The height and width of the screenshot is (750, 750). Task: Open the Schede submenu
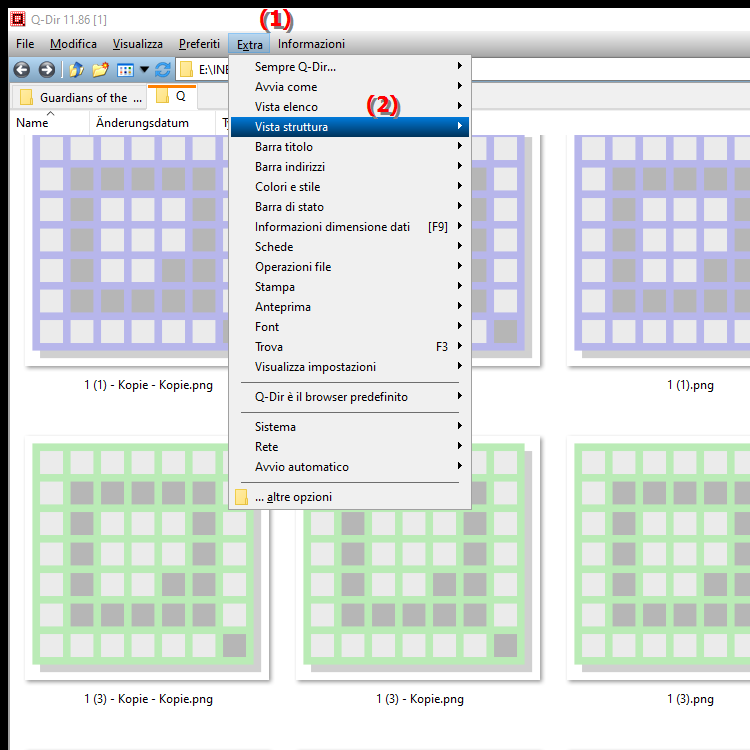350,247
